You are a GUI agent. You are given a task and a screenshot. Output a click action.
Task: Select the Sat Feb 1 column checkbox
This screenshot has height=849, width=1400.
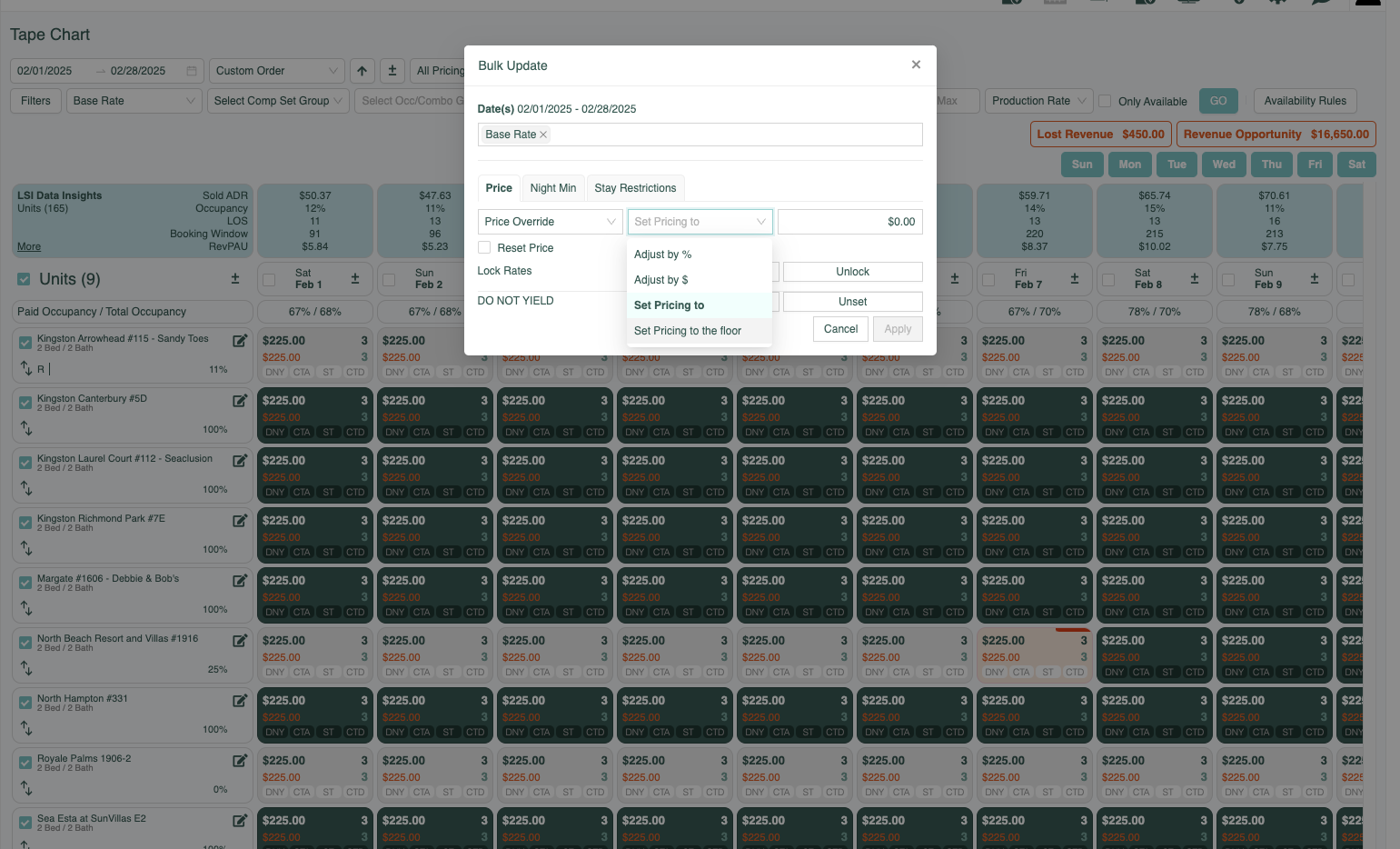tap(269, 280)
